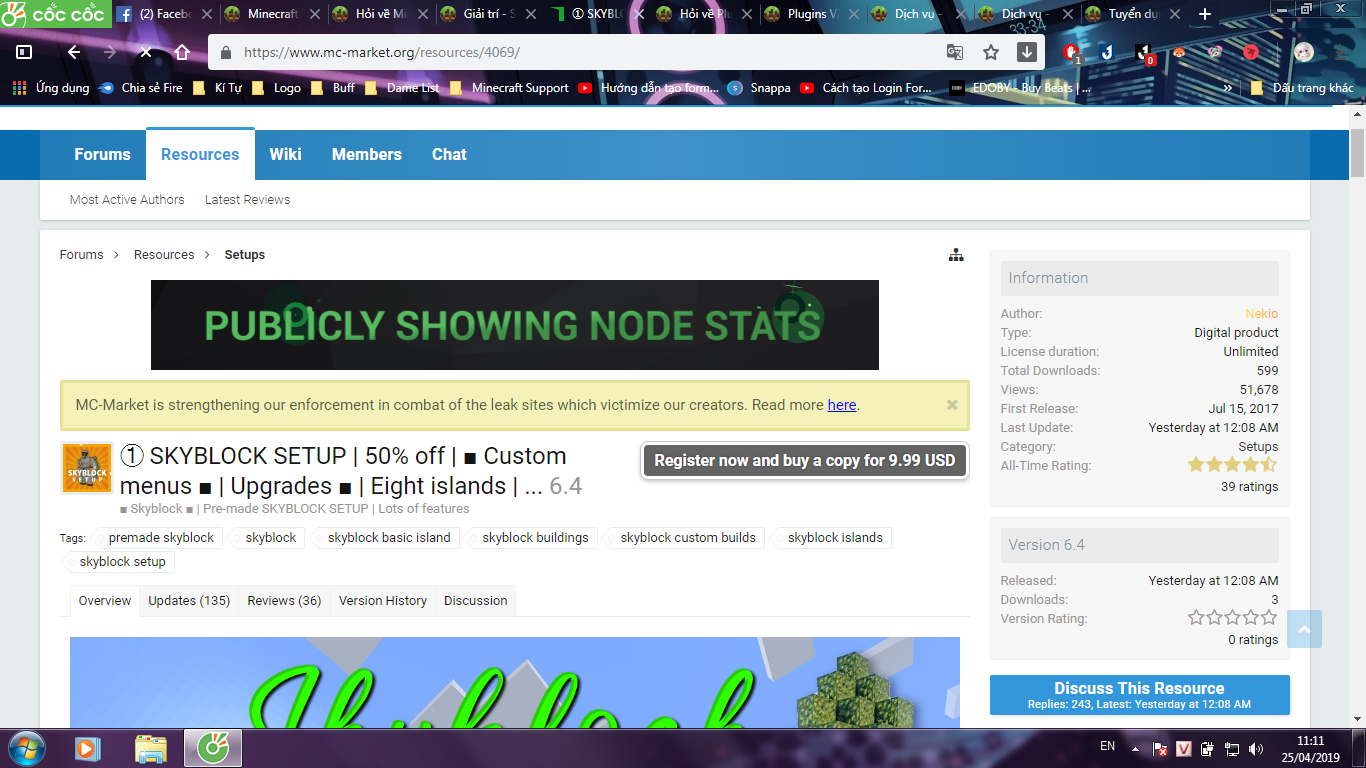
Task: Open the Most Active Authors link
Action: coord(127,200)
